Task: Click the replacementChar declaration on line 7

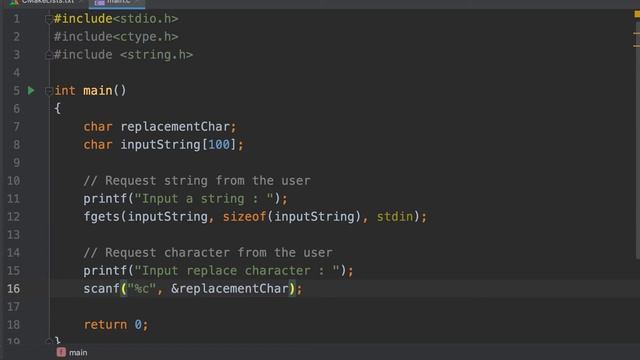Action: [x=175, y=127]
